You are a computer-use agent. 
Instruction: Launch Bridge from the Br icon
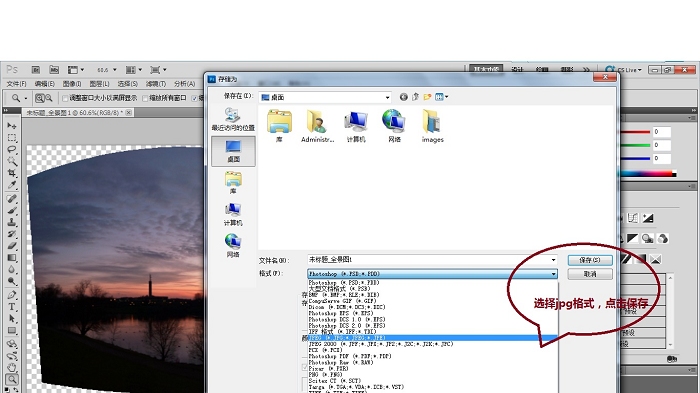coord(36,70)
